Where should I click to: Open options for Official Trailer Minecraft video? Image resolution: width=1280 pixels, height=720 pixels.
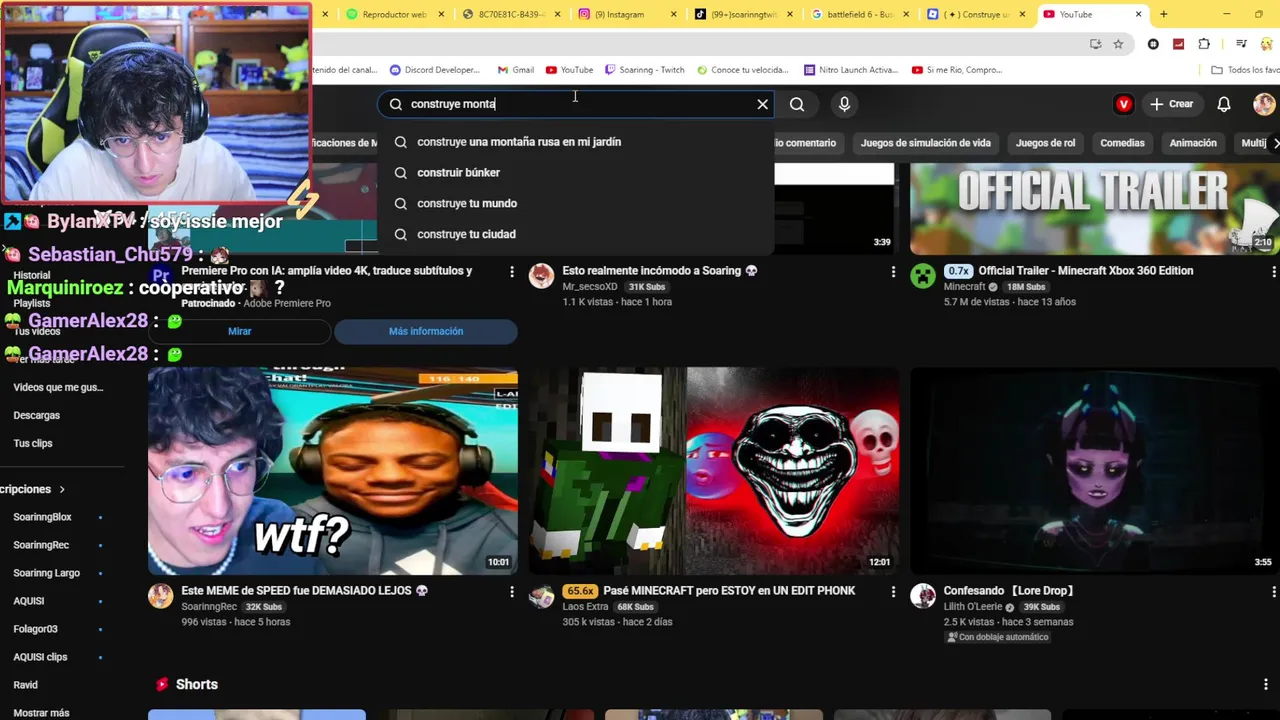[1273, 272]
